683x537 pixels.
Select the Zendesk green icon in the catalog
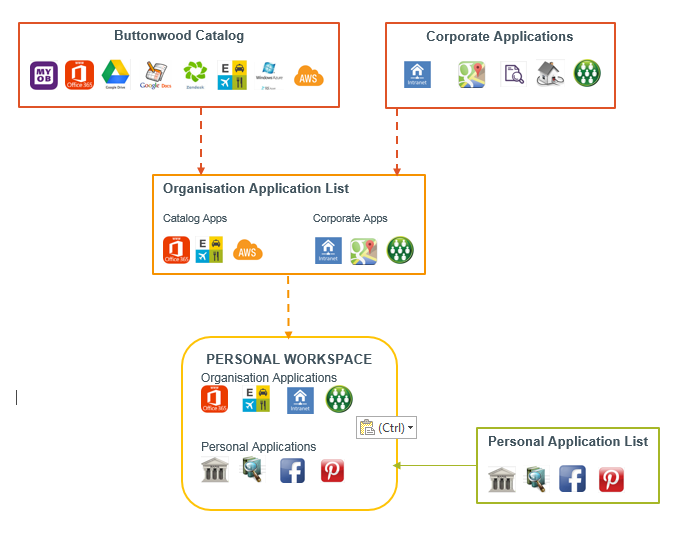[195, 74]
